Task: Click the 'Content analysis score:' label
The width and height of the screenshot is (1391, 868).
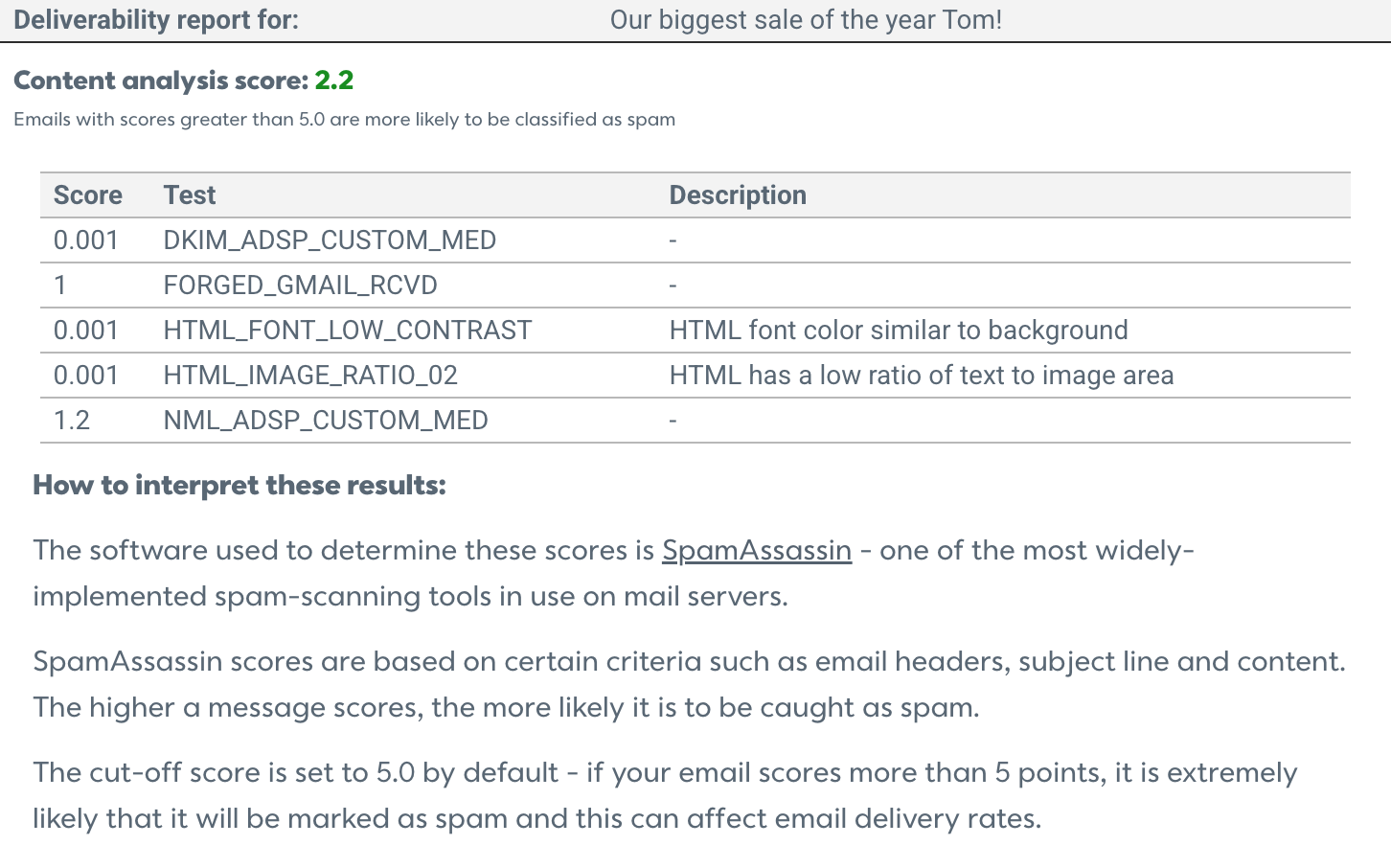Action: 162,80
